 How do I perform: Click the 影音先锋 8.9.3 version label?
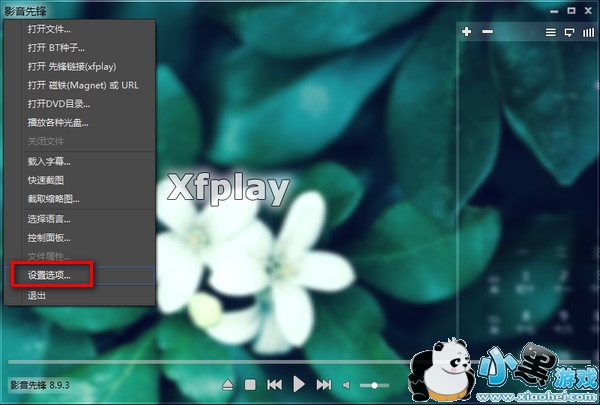tap(40, 385)
